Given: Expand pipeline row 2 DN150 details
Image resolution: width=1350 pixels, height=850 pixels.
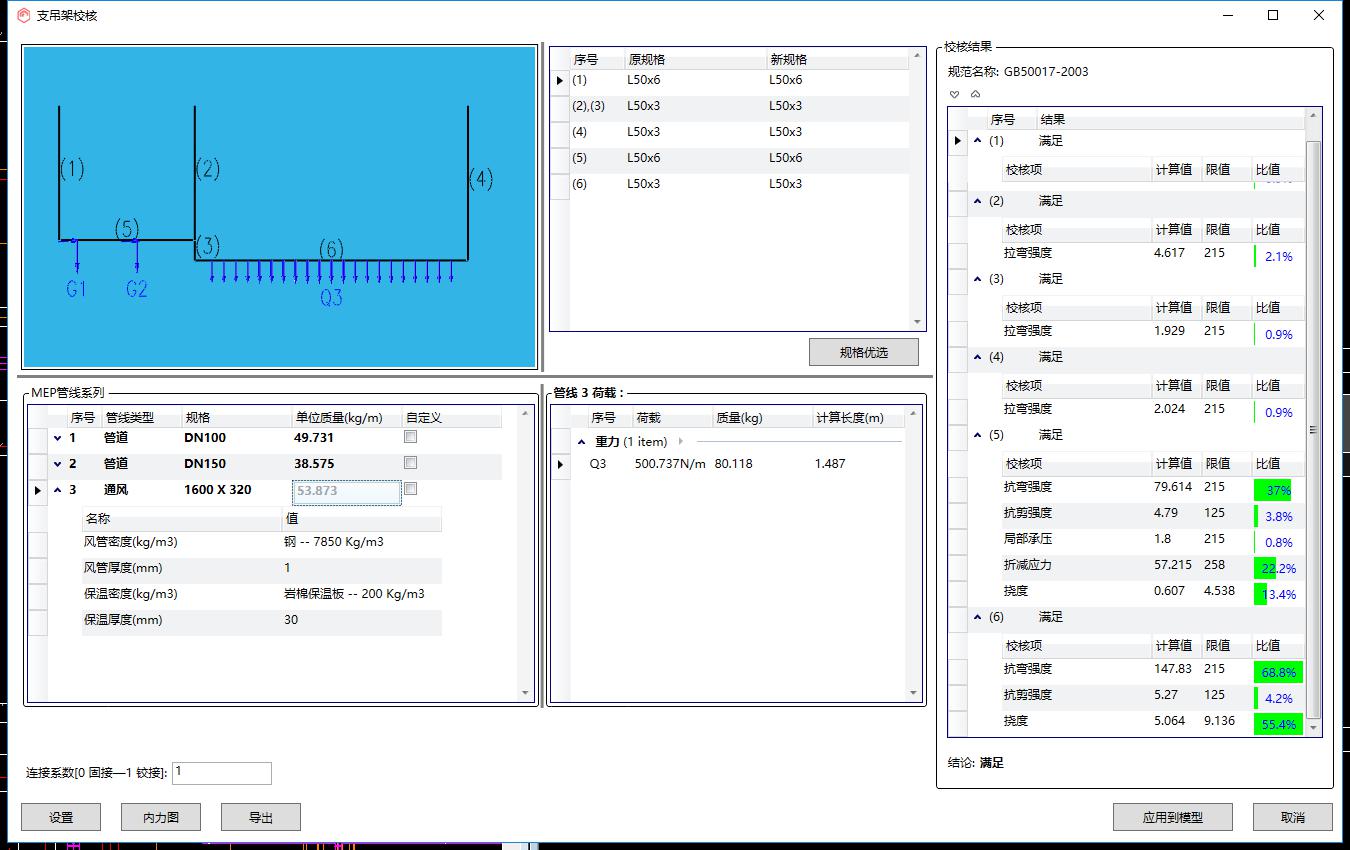Looking at the screenshot, I should (58, 464).
